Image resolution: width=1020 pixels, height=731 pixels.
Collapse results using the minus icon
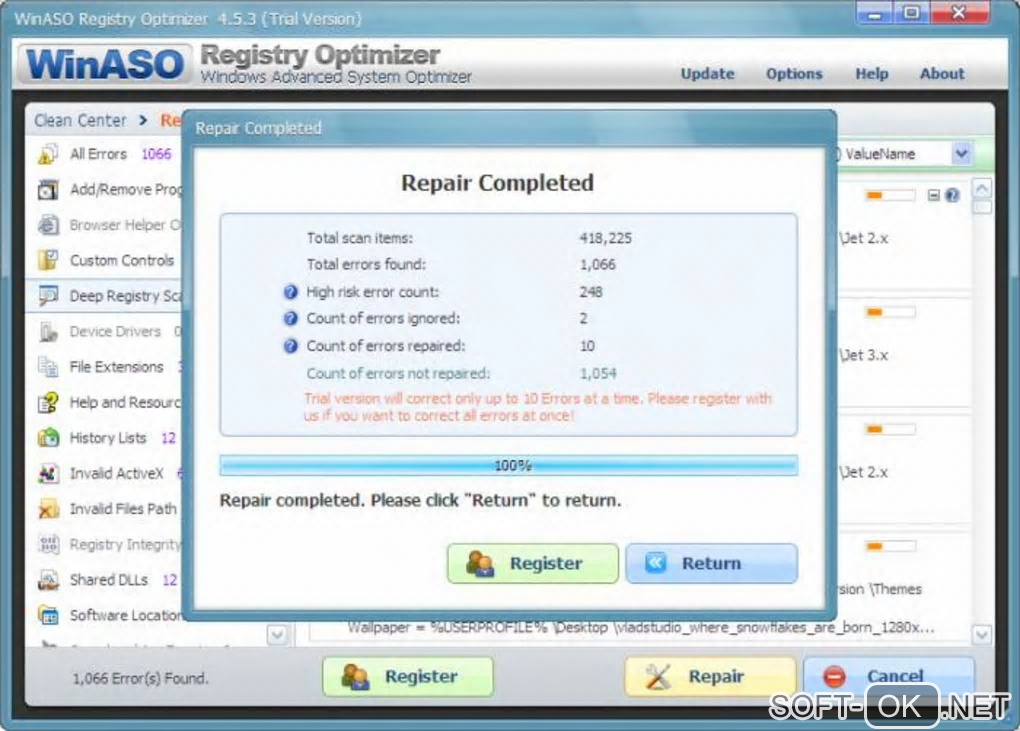click(x=933, y=195)
